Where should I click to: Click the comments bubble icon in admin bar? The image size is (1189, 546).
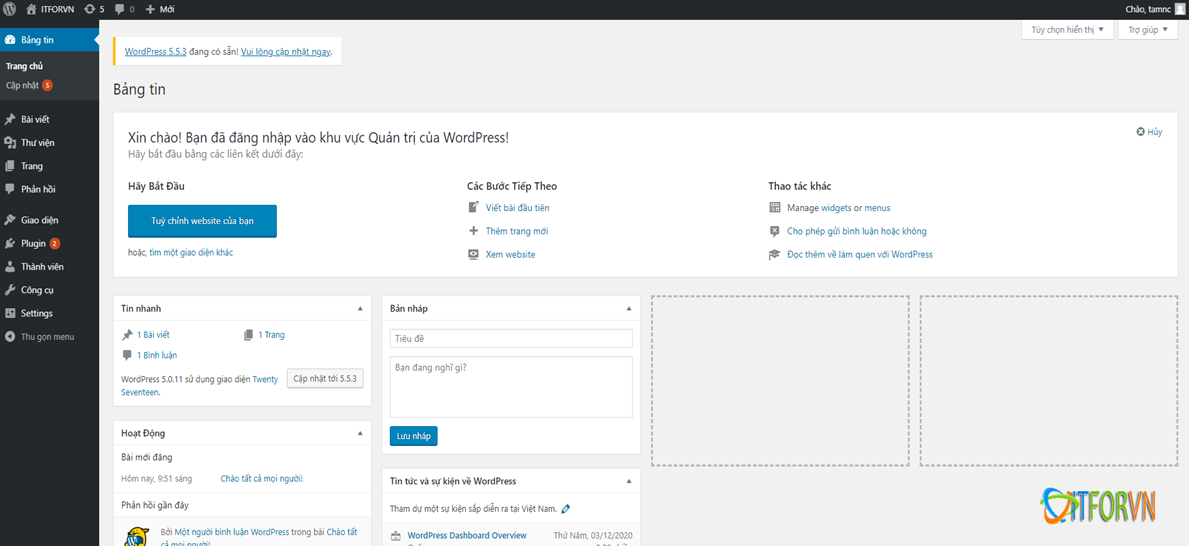click(x=119, y=9)
